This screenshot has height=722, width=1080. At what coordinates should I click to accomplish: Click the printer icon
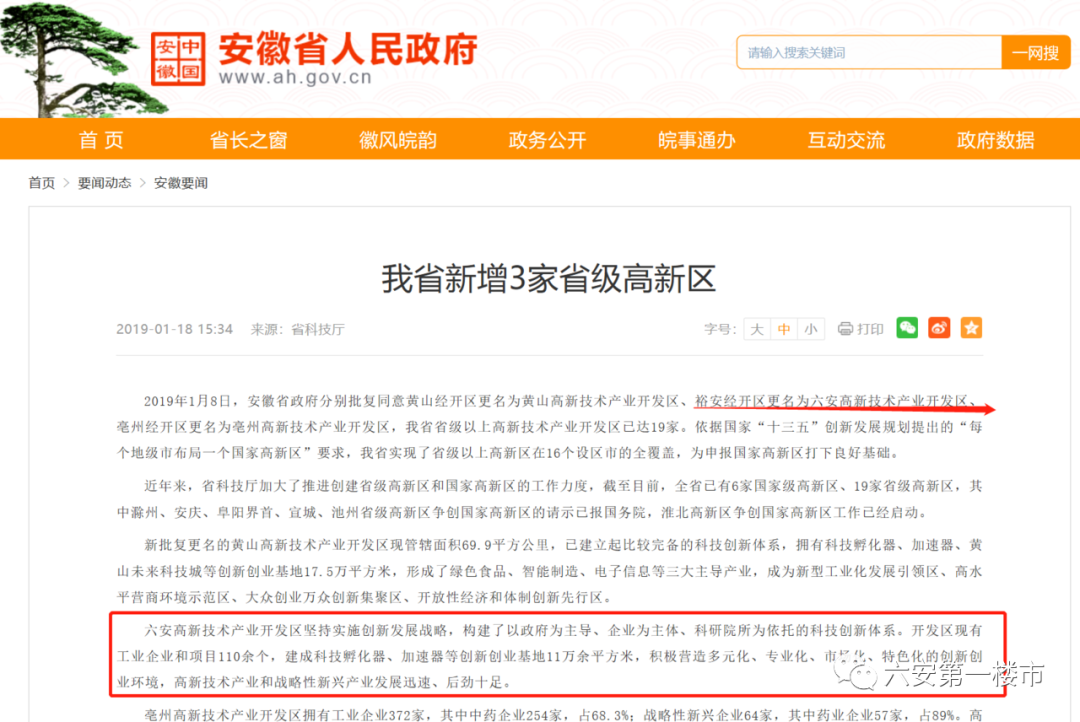click(x=845, y=329)
